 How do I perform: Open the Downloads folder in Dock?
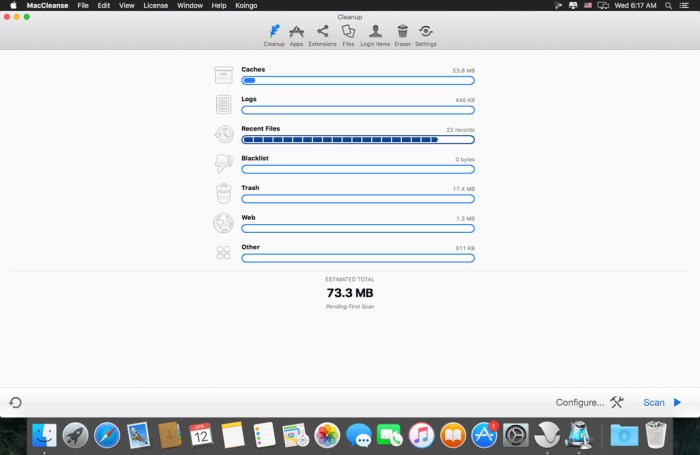(624, 435)
